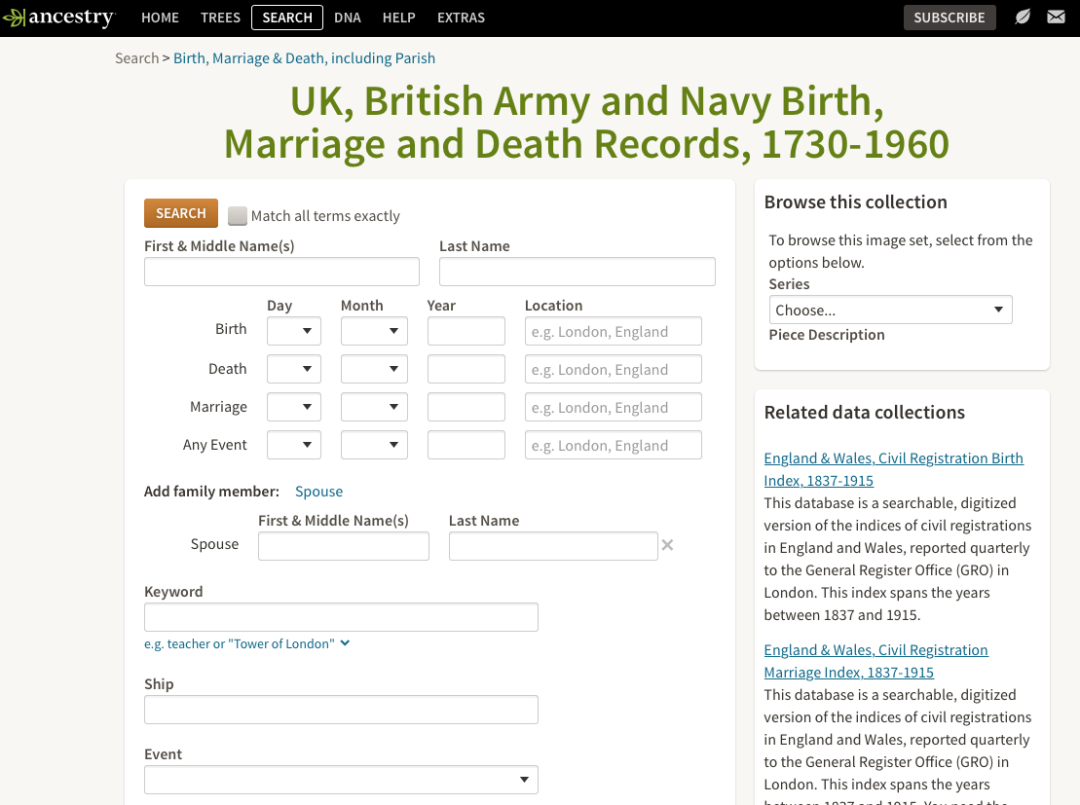Click the Ancestry logo
This screenshot has width=1080, height=805.
pos(59,17)
